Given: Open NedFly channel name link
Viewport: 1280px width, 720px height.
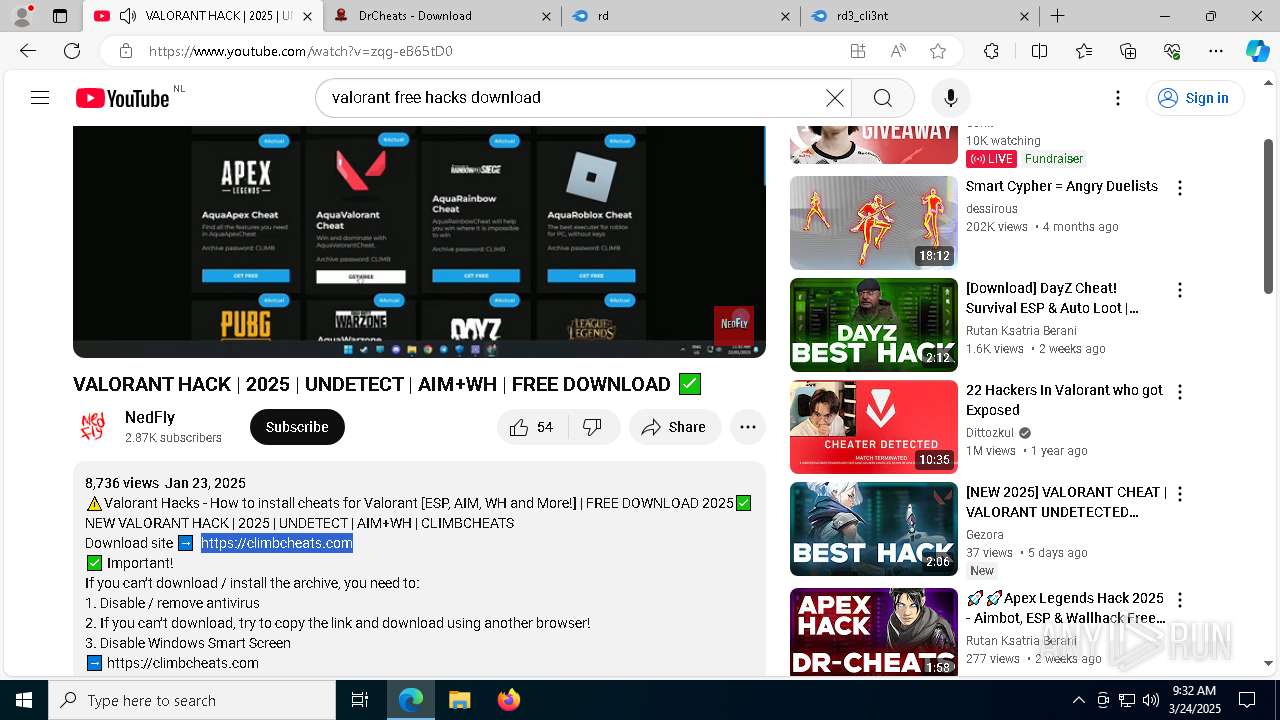Looking at the screenshot, I should (150, 417).
